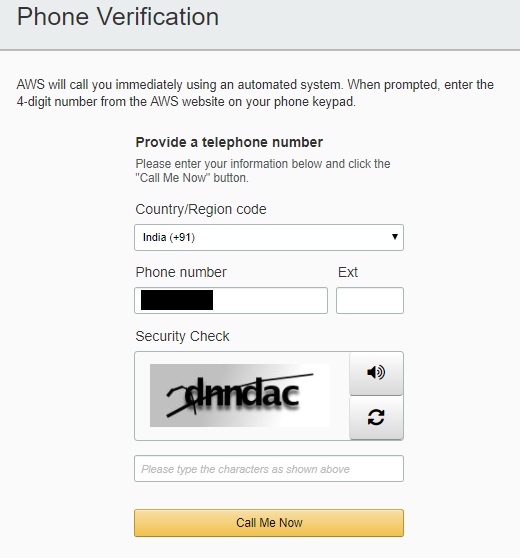Open the India (+91) country code dropdown
Screen dimensions: 520x558
click(x=269, y=237)
